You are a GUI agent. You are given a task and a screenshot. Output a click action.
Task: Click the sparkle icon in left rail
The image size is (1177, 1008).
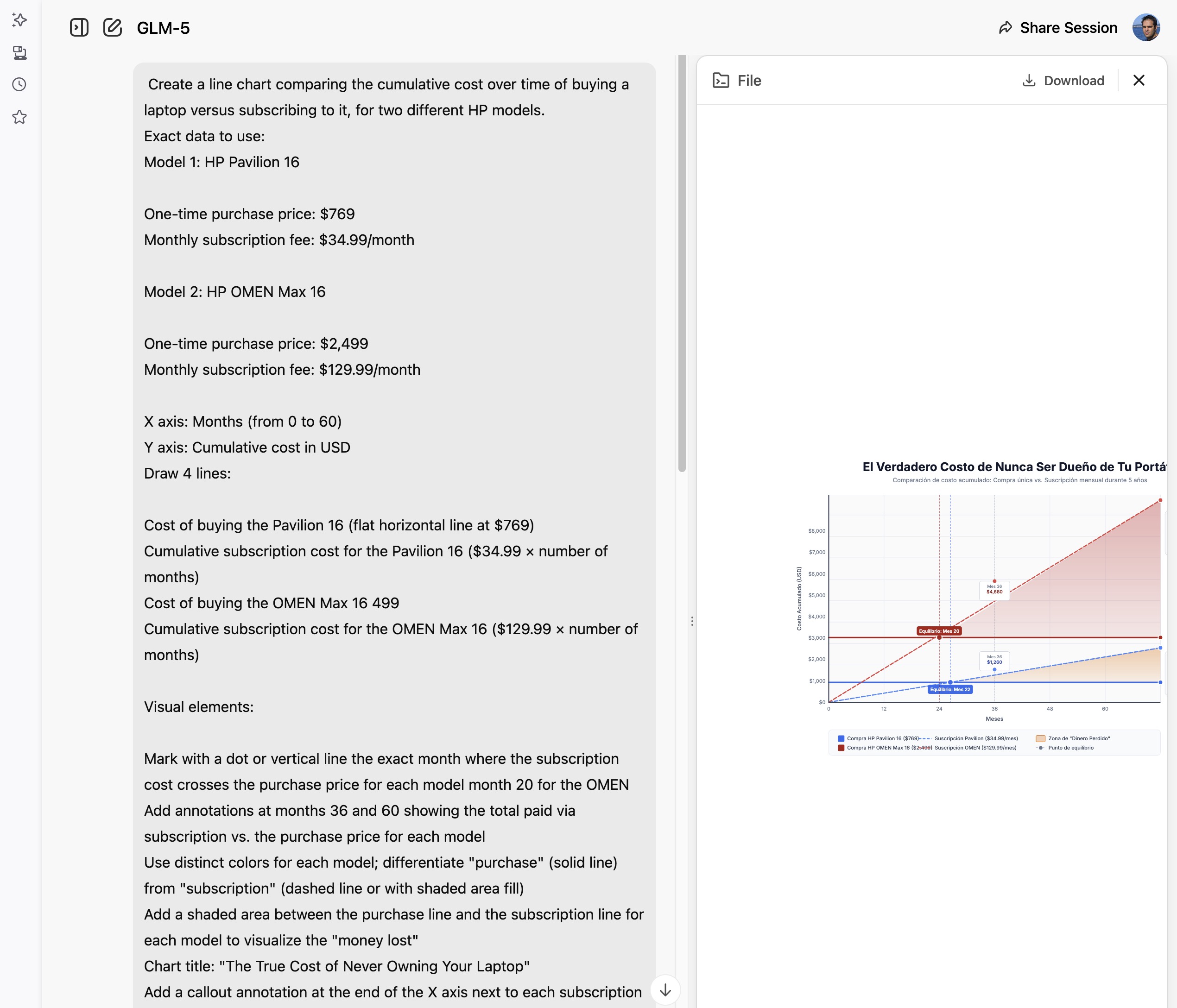(x=19, y=20)
